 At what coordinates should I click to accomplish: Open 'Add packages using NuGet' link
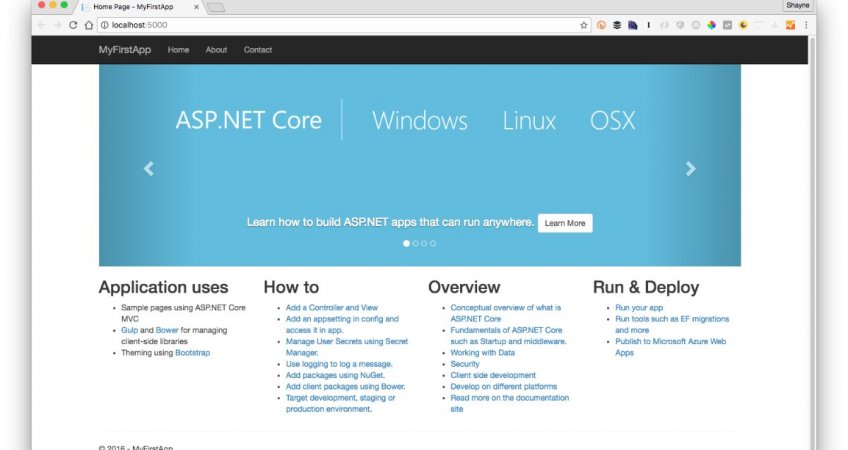335,375
